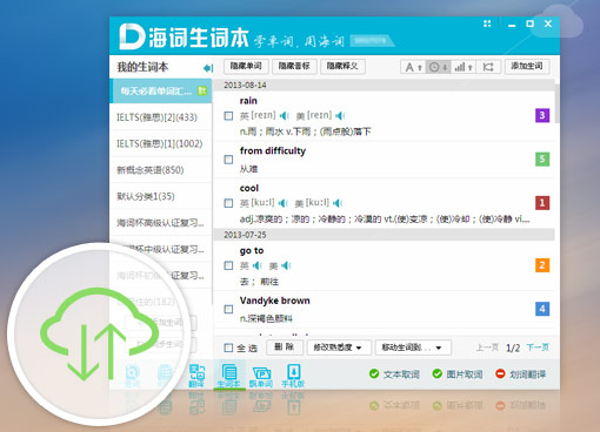Click the purple familiarity badge 3
Image resolution: width=600 pixels, height=432 pixels.
pos(542,116)
